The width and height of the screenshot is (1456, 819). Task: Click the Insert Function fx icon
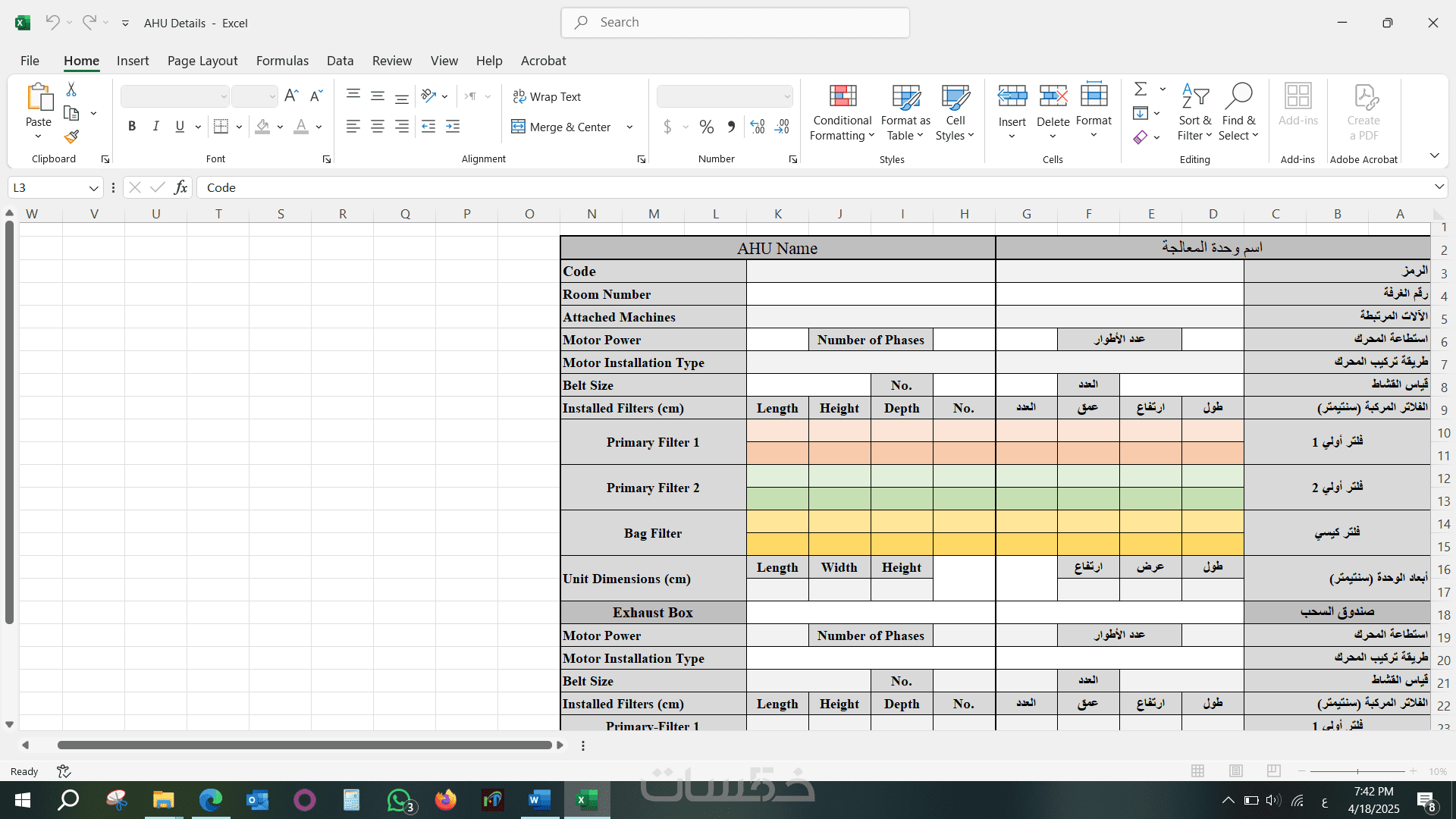(x=180, y=187)
